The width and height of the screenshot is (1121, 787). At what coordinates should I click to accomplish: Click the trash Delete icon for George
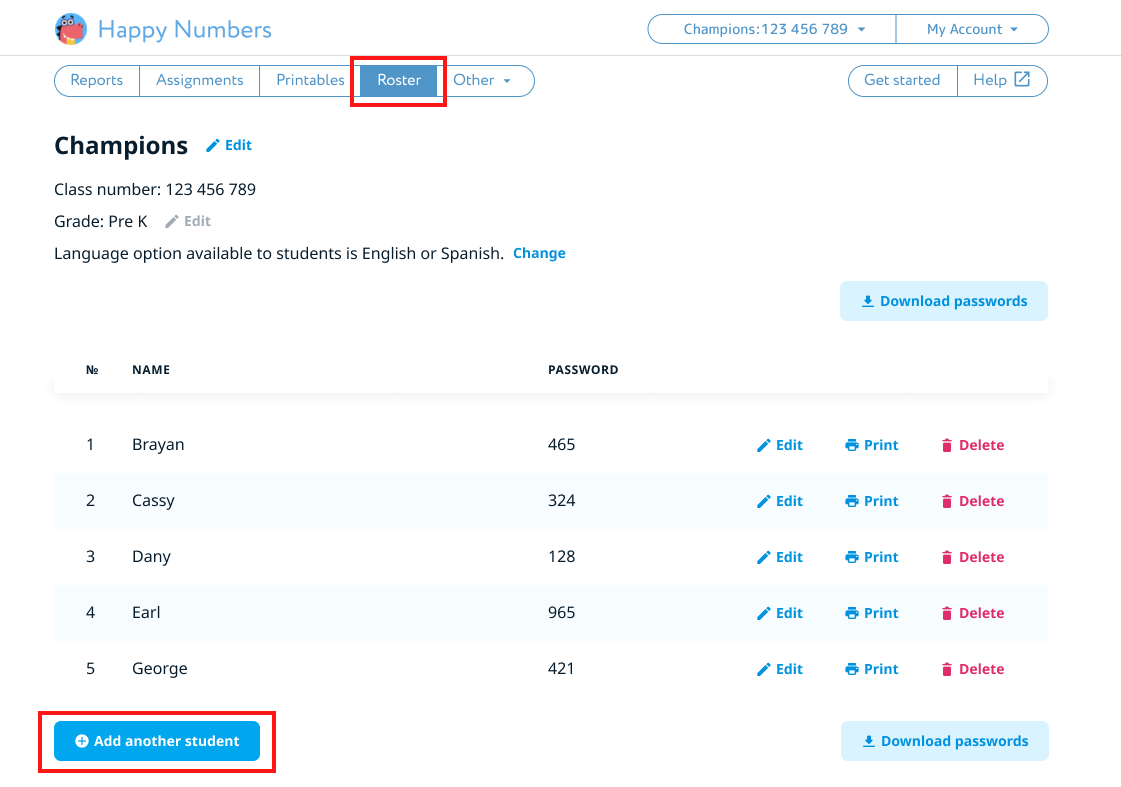pos(947,670)
